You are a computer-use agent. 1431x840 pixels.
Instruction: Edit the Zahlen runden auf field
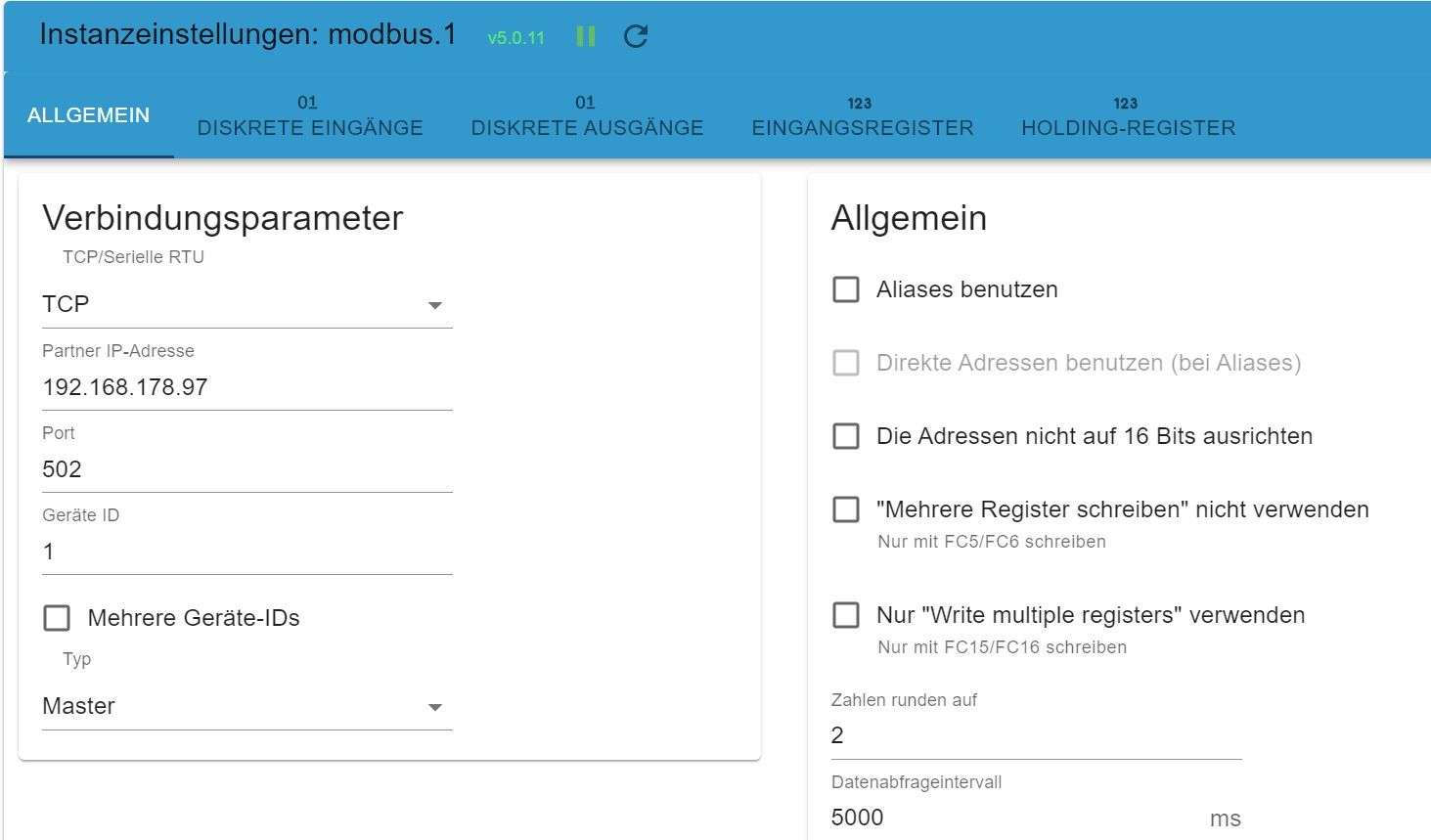tap(1036, 735)
